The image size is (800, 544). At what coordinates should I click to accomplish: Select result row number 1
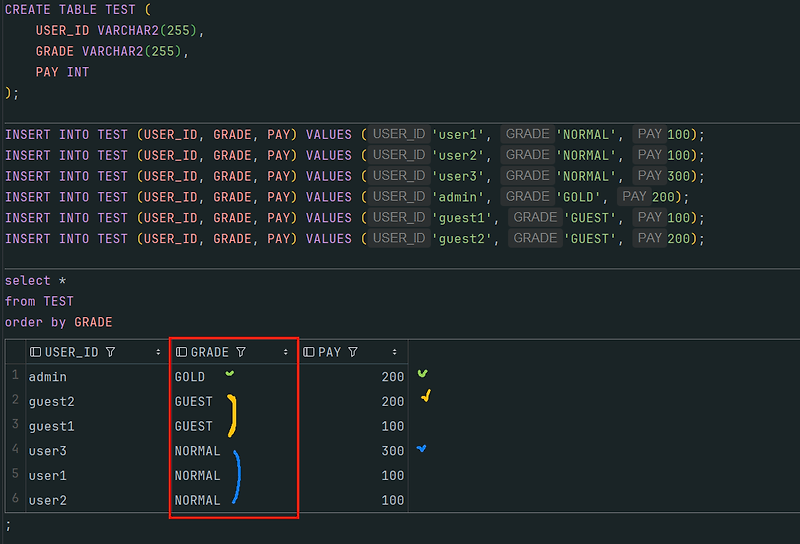15,376
